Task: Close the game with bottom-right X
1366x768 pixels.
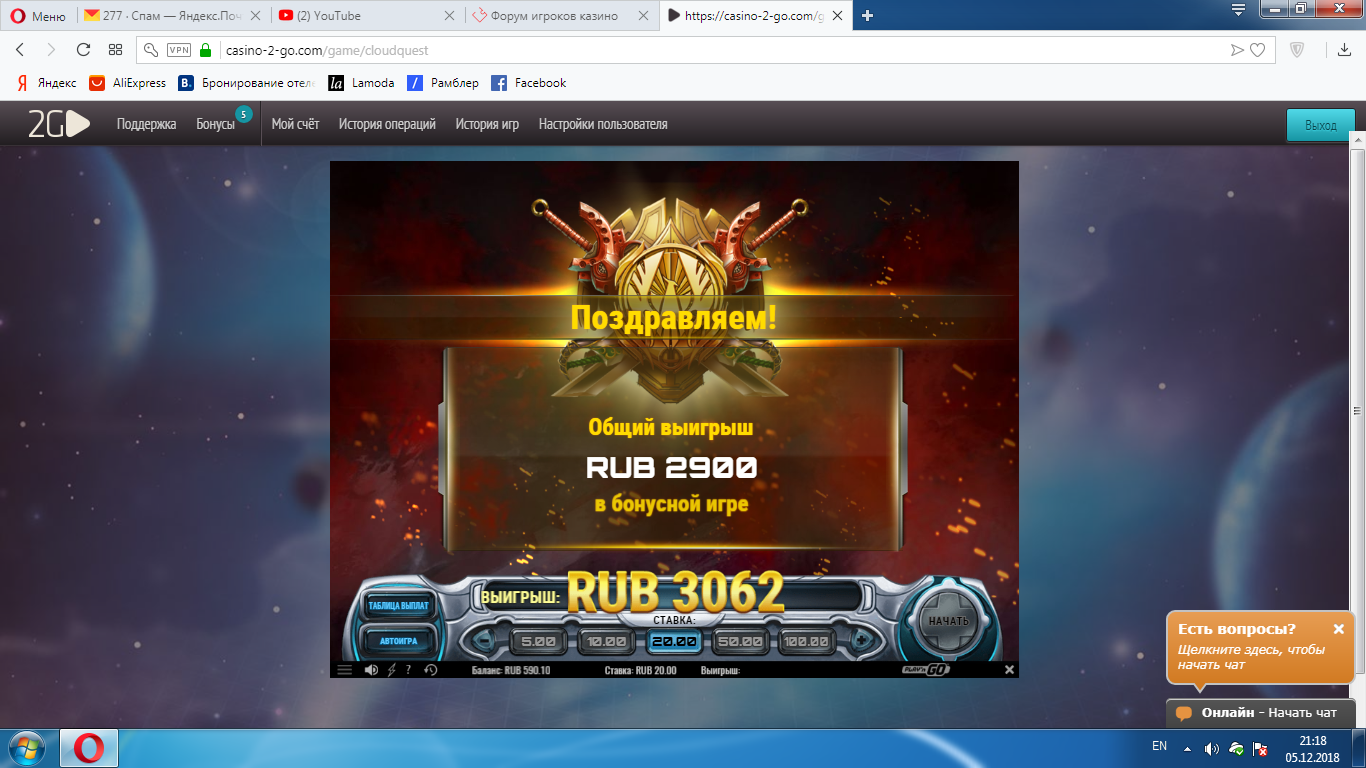Action: point(1009,670)
